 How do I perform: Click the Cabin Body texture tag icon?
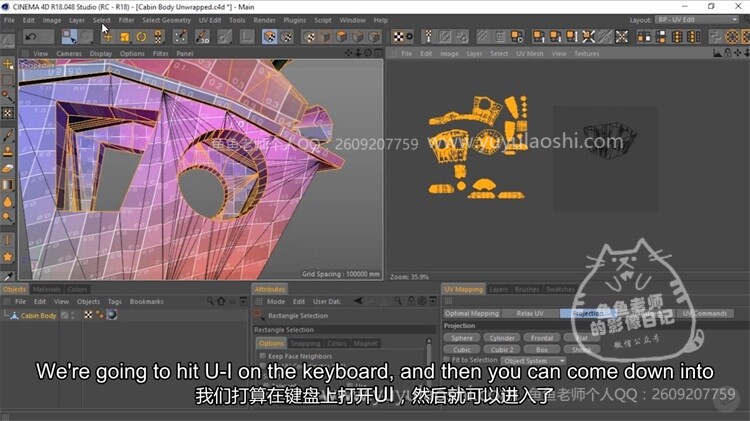pos(88,315)
